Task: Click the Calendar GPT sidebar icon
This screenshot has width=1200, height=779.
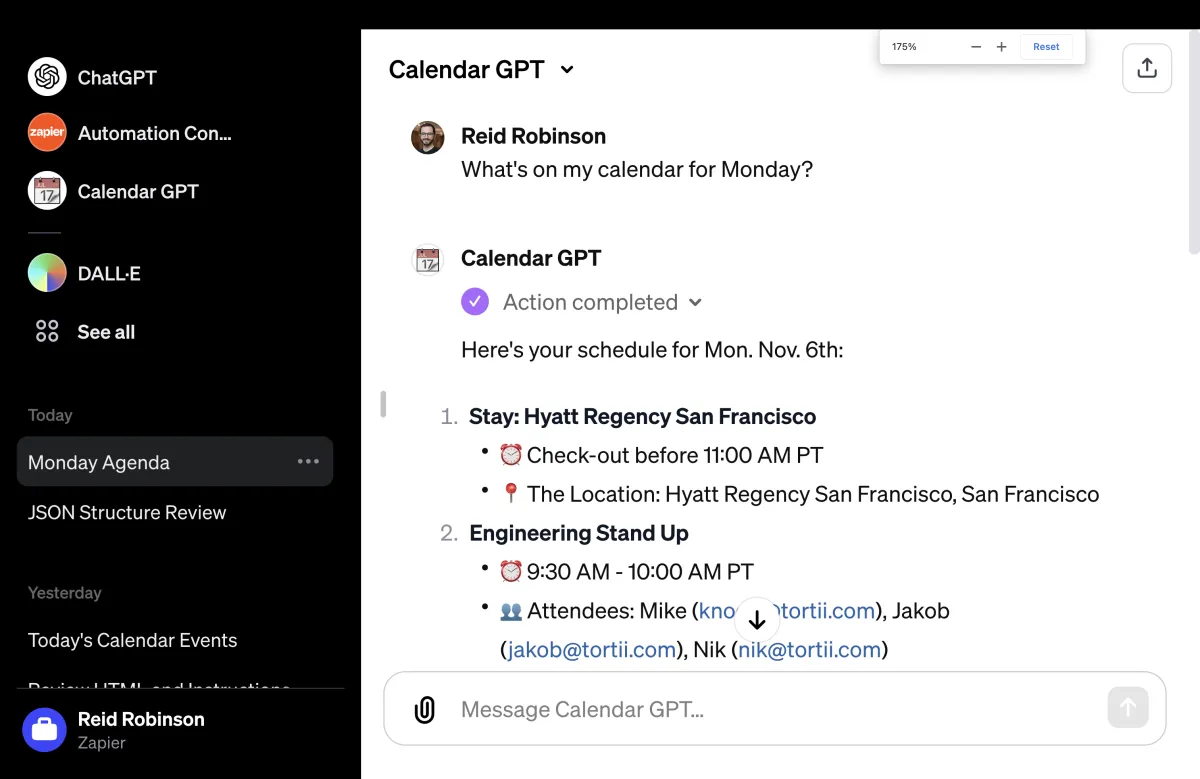Action: point(47,191)
